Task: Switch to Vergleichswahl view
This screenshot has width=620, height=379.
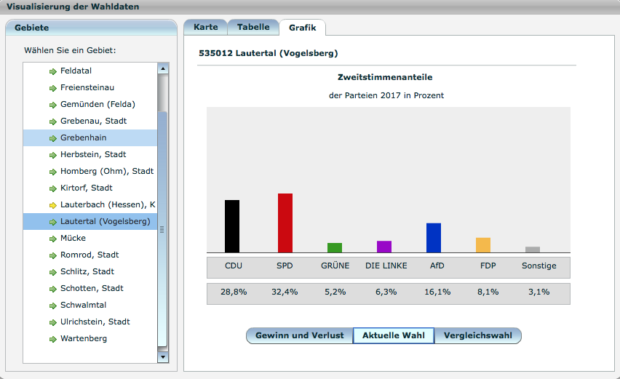Action: pyautogui.click(x=478, y=336)
